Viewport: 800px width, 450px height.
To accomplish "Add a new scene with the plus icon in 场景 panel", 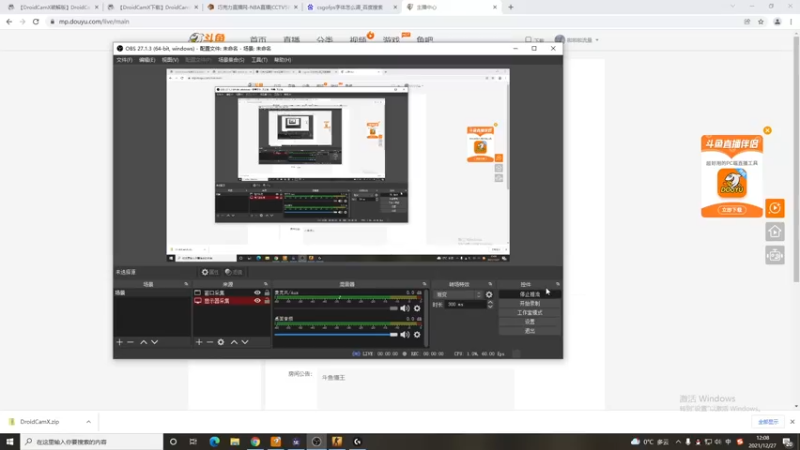I will (119, 342).
